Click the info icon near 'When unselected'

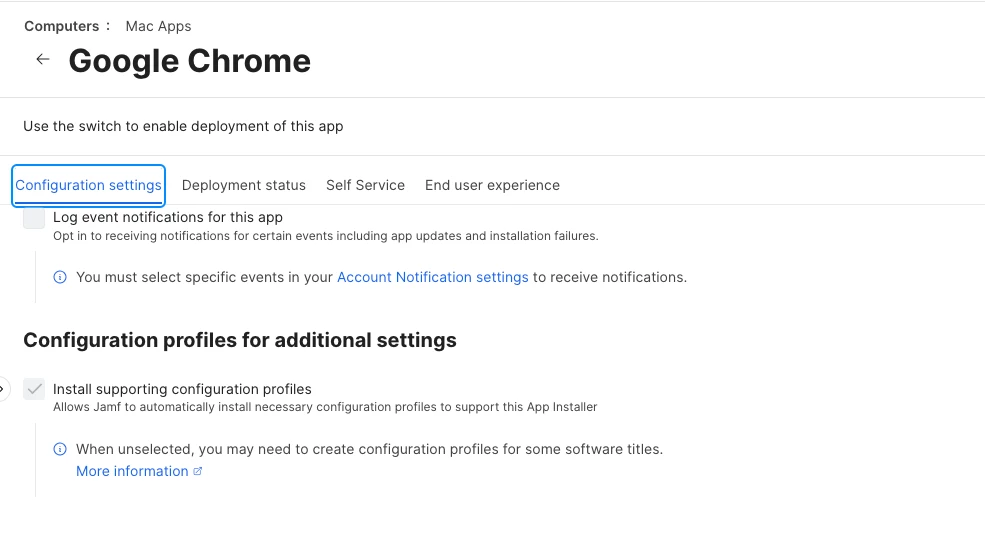click(60, 449)
